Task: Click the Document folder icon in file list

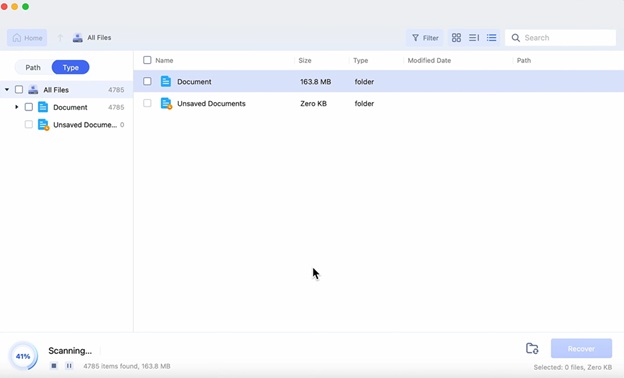Action: 166,82
